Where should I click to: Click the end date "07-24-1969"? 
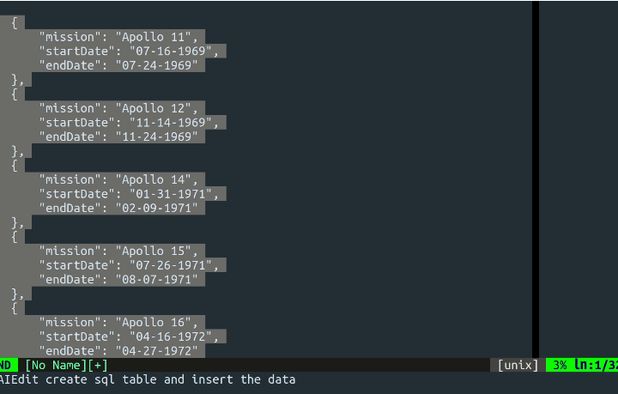[156, 65]
